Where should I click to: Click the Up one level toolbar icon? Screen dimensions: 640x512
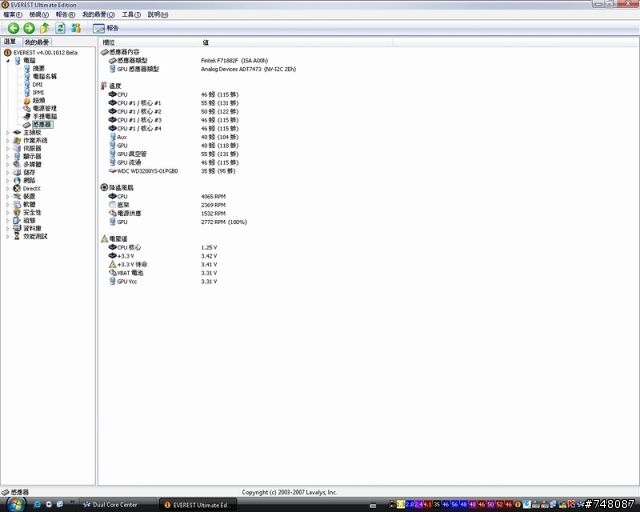pos(44,28)
